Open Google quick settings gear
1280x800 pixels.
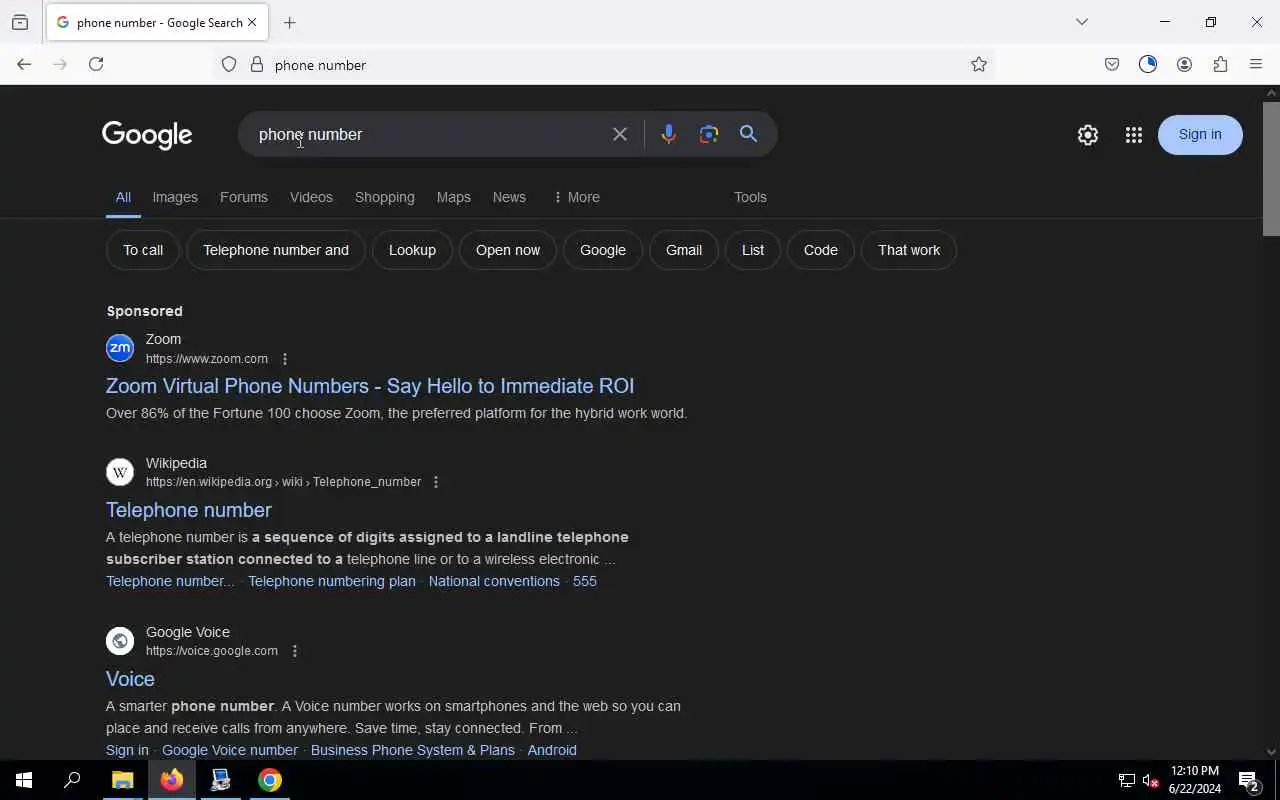pos(1088,135)
